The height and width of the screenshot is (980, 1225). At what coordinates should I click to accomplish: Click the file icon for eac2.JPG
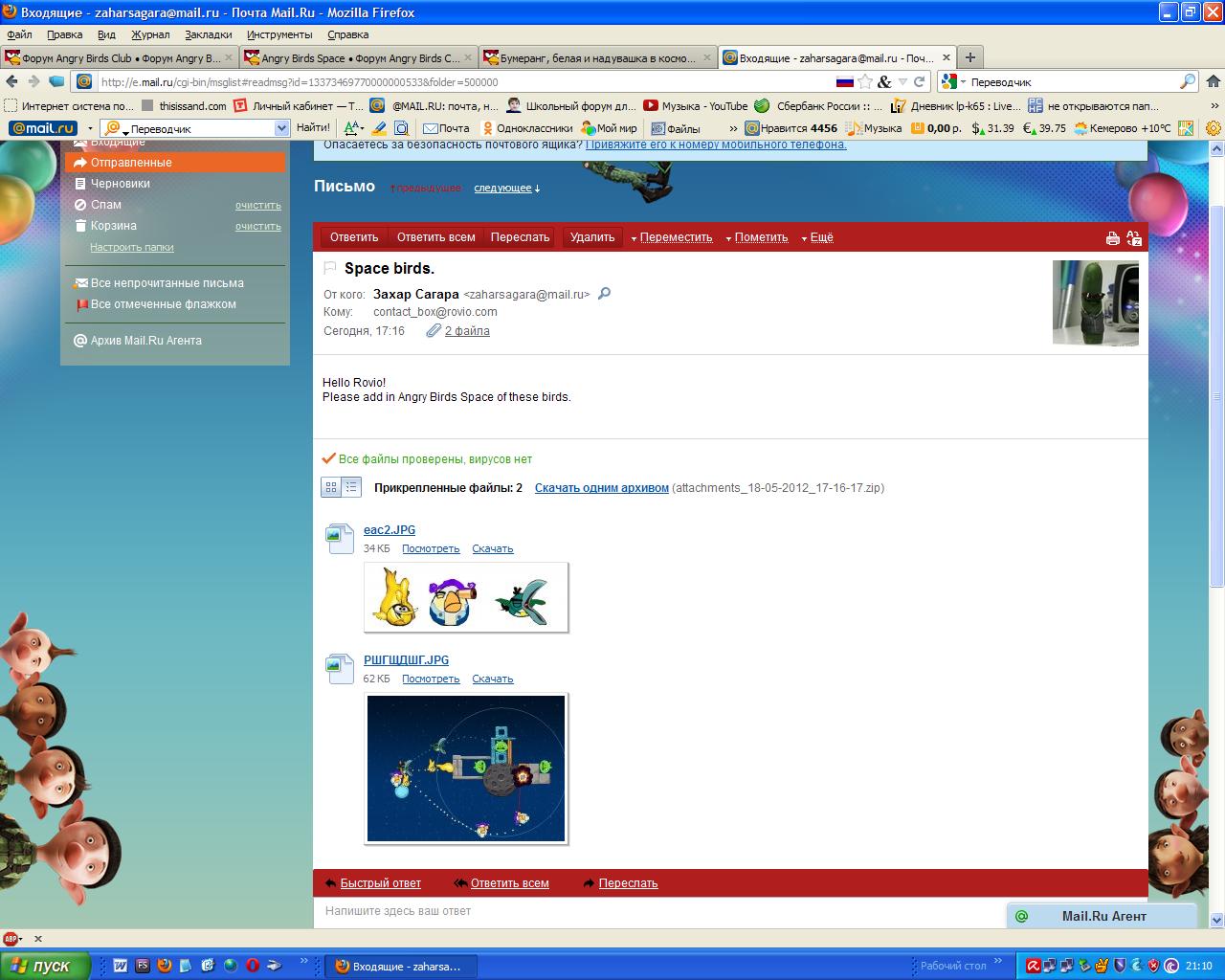[340, 539]
